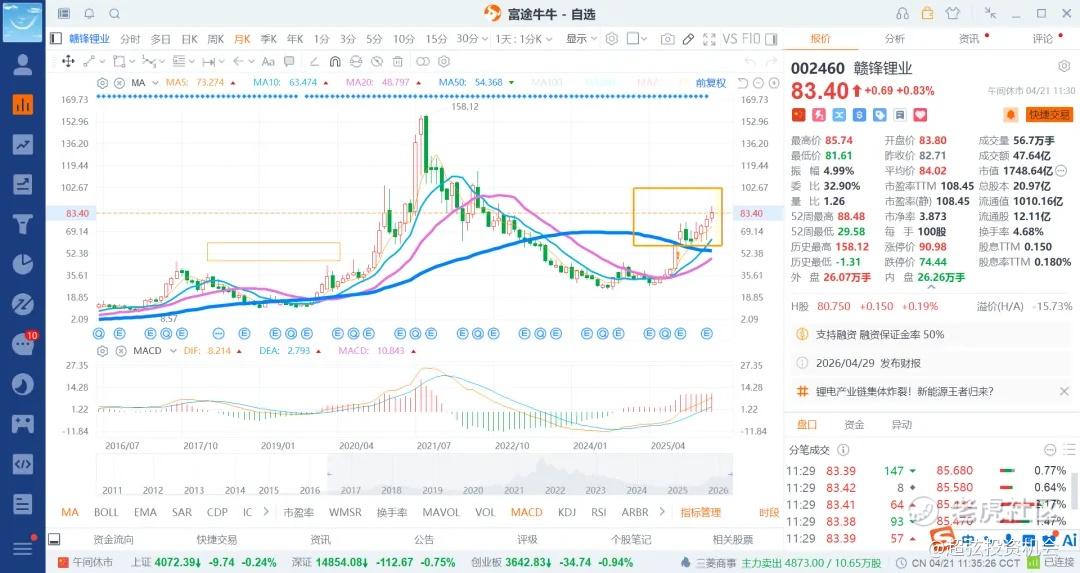Switch to 周K weekly chart tab
The image size is (1080, 573).
pyautogui.click(x=216, y=39)
